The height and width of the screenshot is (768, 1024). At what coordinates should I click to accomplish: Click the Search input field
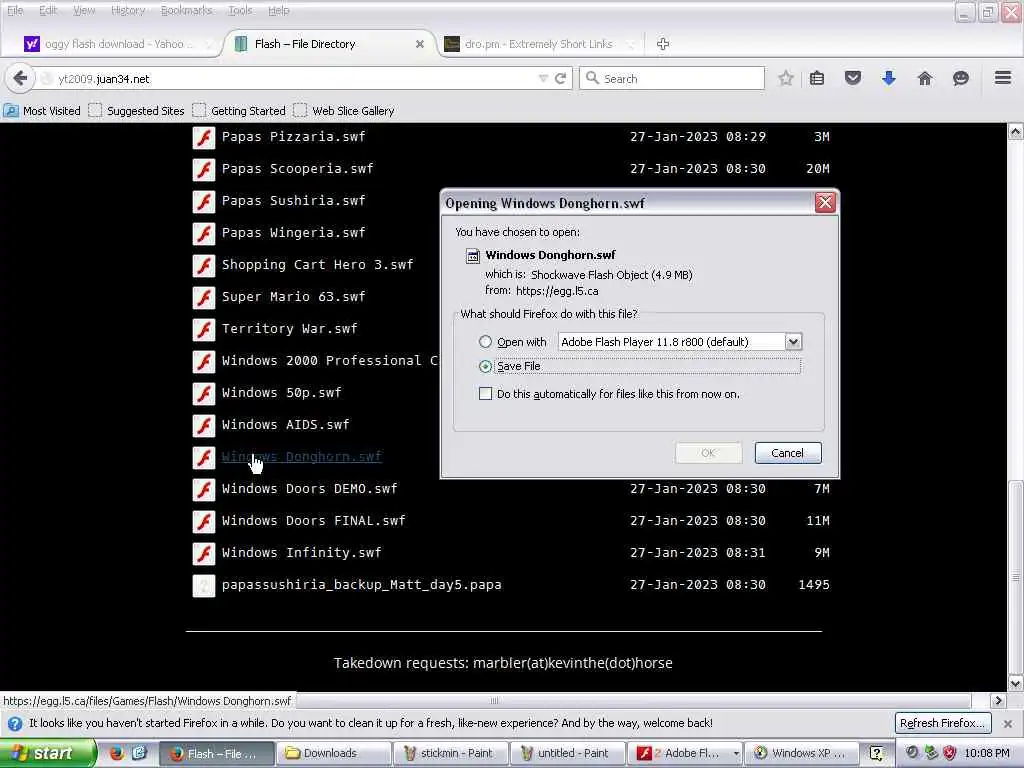(673, 78)
